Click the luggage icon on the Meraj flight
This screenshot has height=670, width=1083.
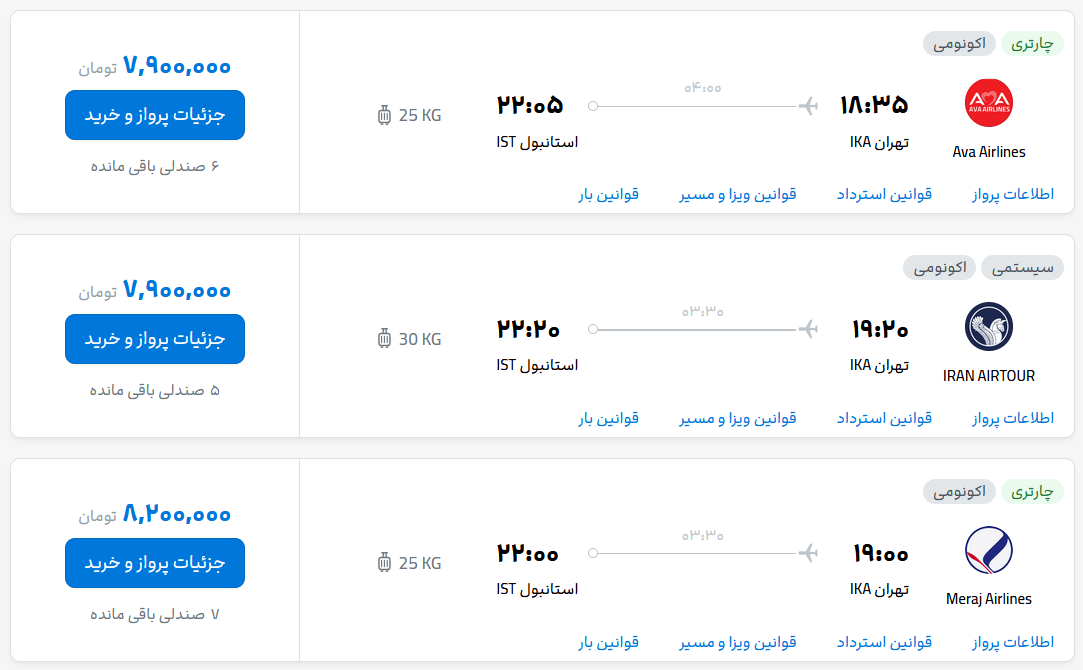385,563
